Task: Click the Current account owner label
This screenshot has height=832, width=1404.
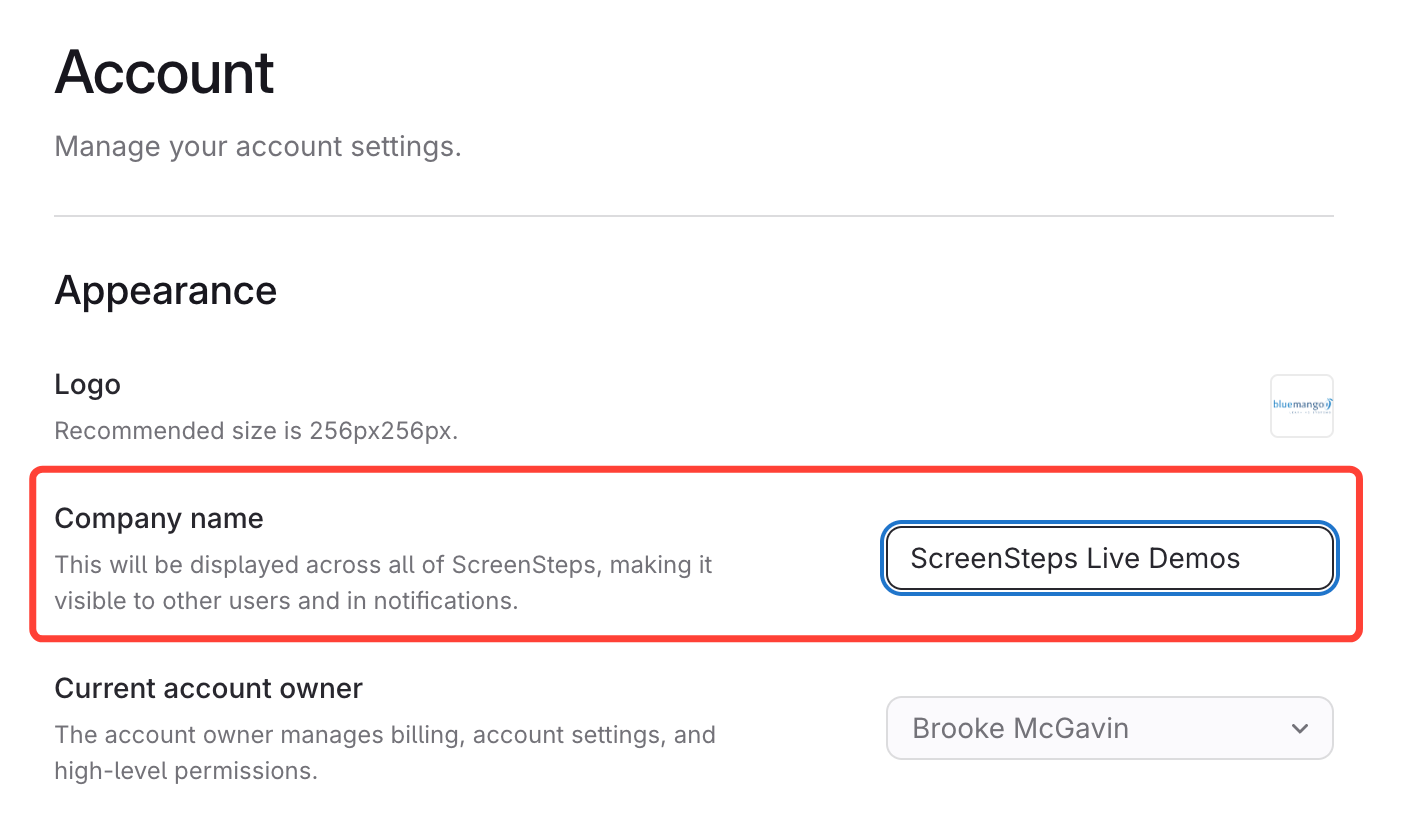Action: coord(208,688)
